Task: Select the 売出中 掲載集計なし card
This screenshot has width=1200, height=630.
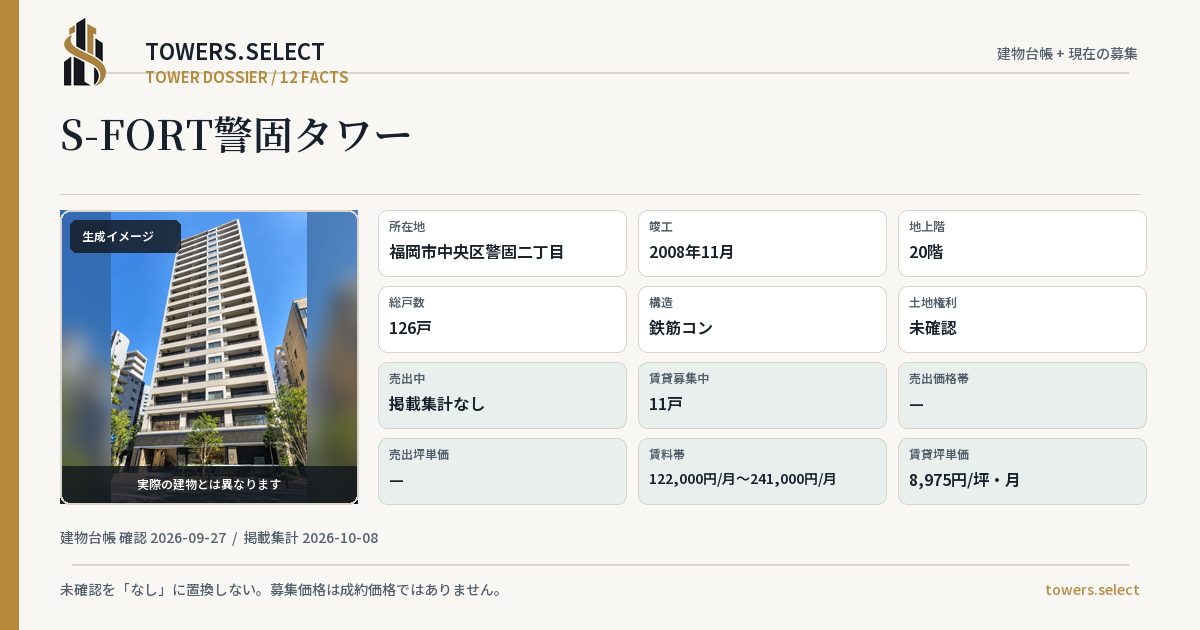Action: [502, 395]
